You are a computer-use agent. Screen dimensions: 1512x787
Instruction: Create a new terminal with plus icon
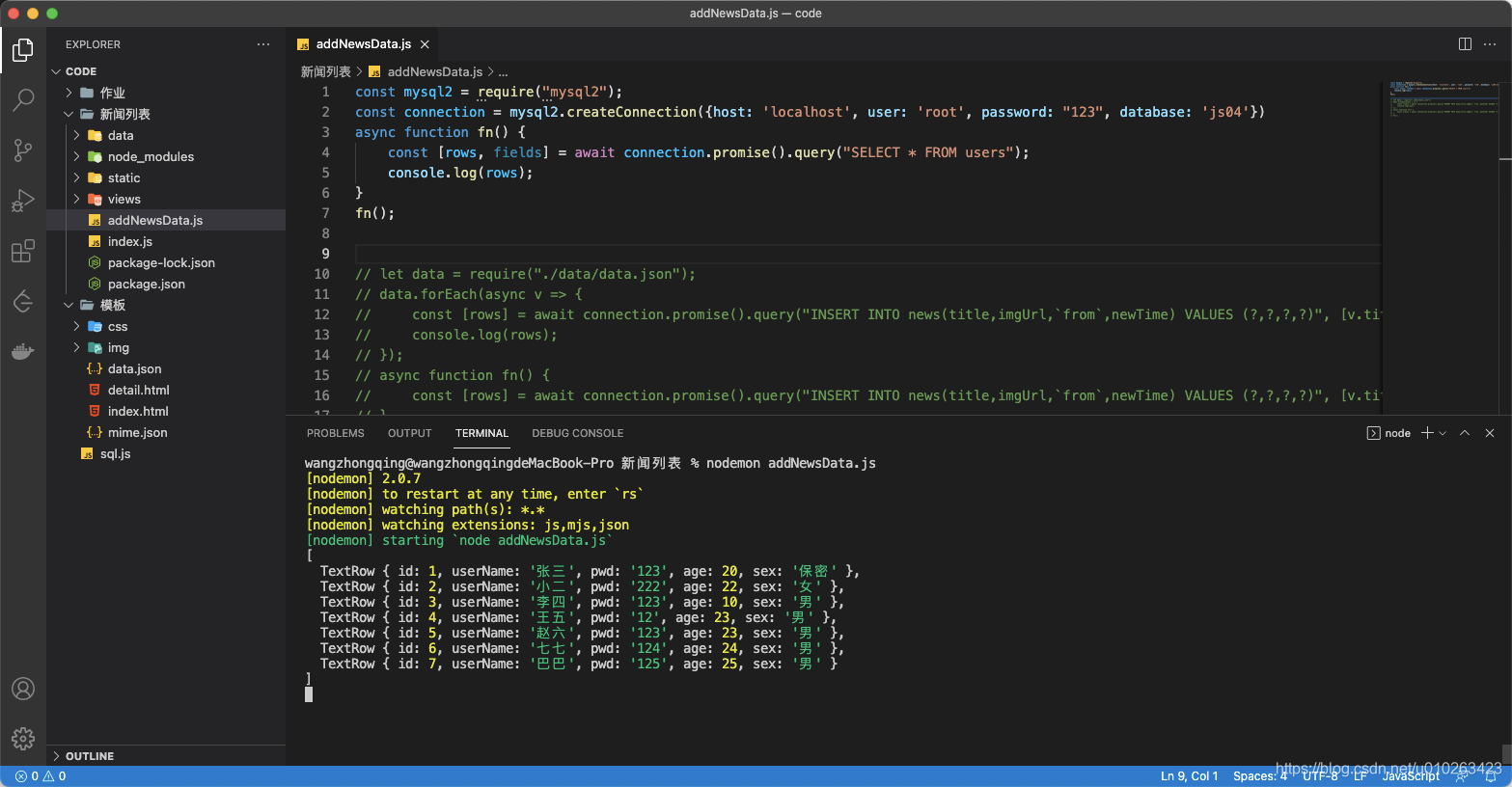pos(1427,433)
